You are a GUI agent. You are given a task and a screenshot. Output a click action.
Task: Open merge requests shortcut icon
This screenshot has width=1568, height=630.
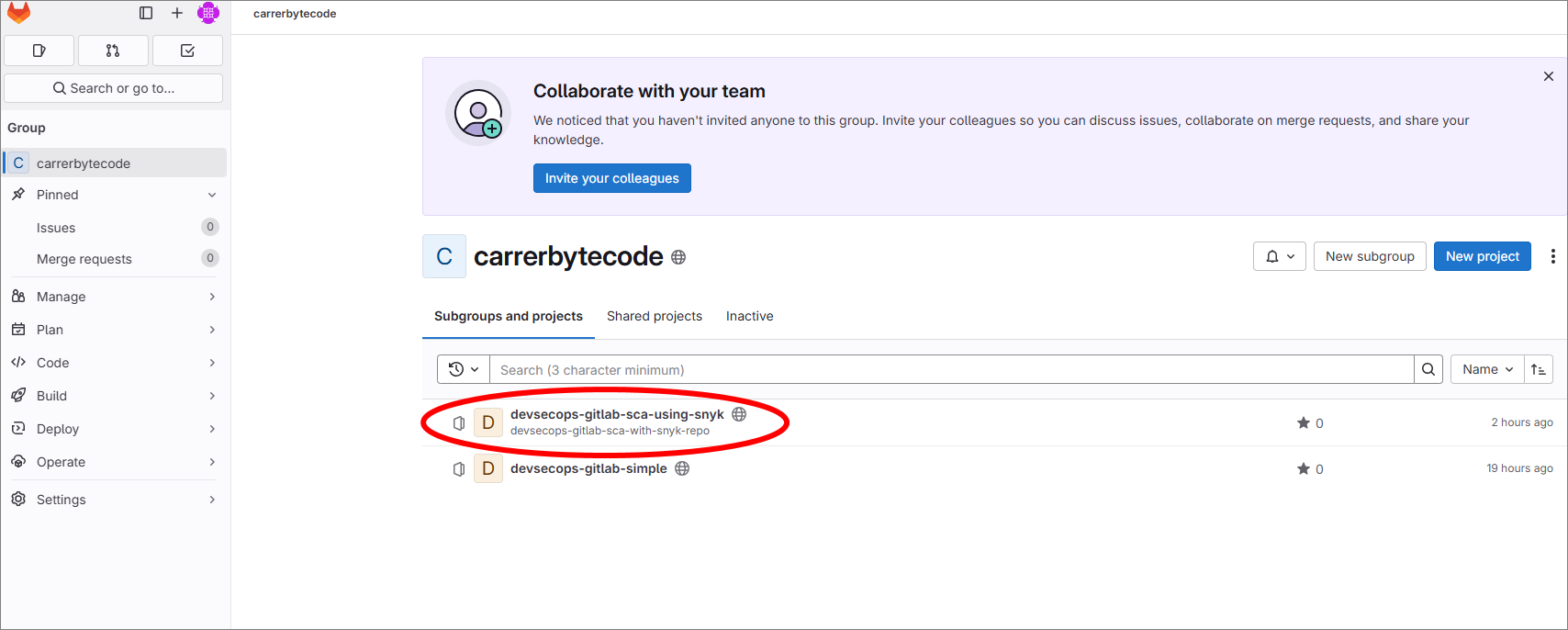[113, 51]
